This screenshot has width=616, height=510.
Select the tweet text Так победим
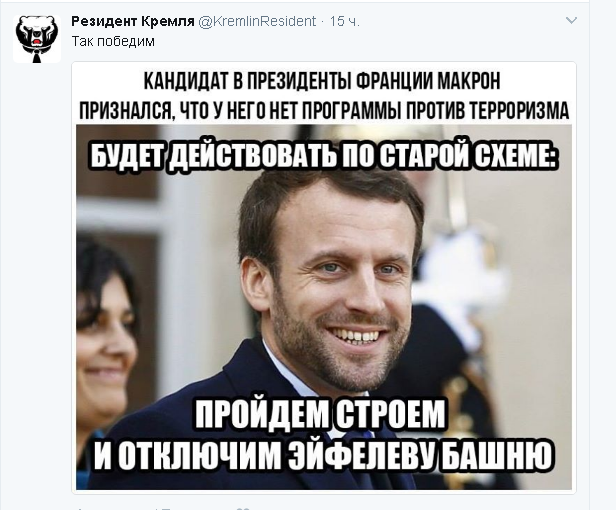coord(113,41)
